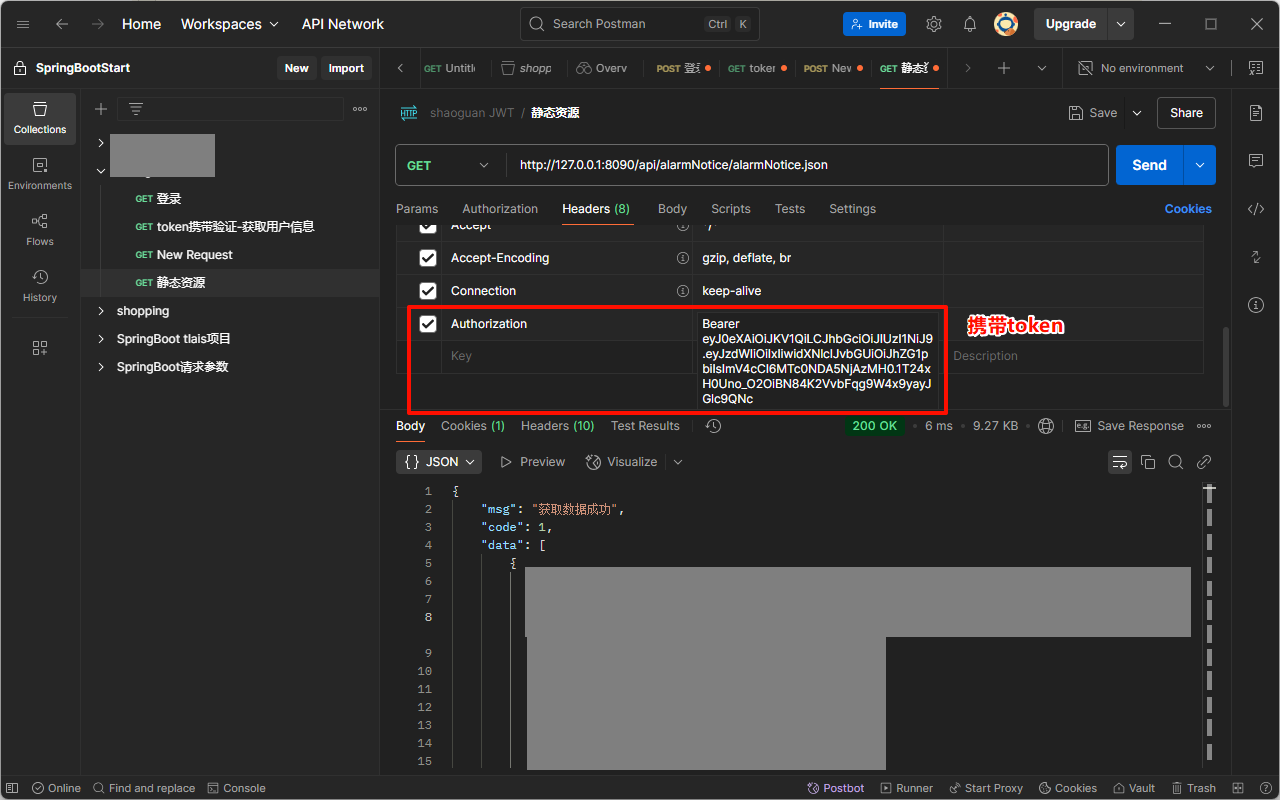Viewport: 1280px width, 800px height.
Task: Go back with the left arrow
Action: click(x=62, y=24)
